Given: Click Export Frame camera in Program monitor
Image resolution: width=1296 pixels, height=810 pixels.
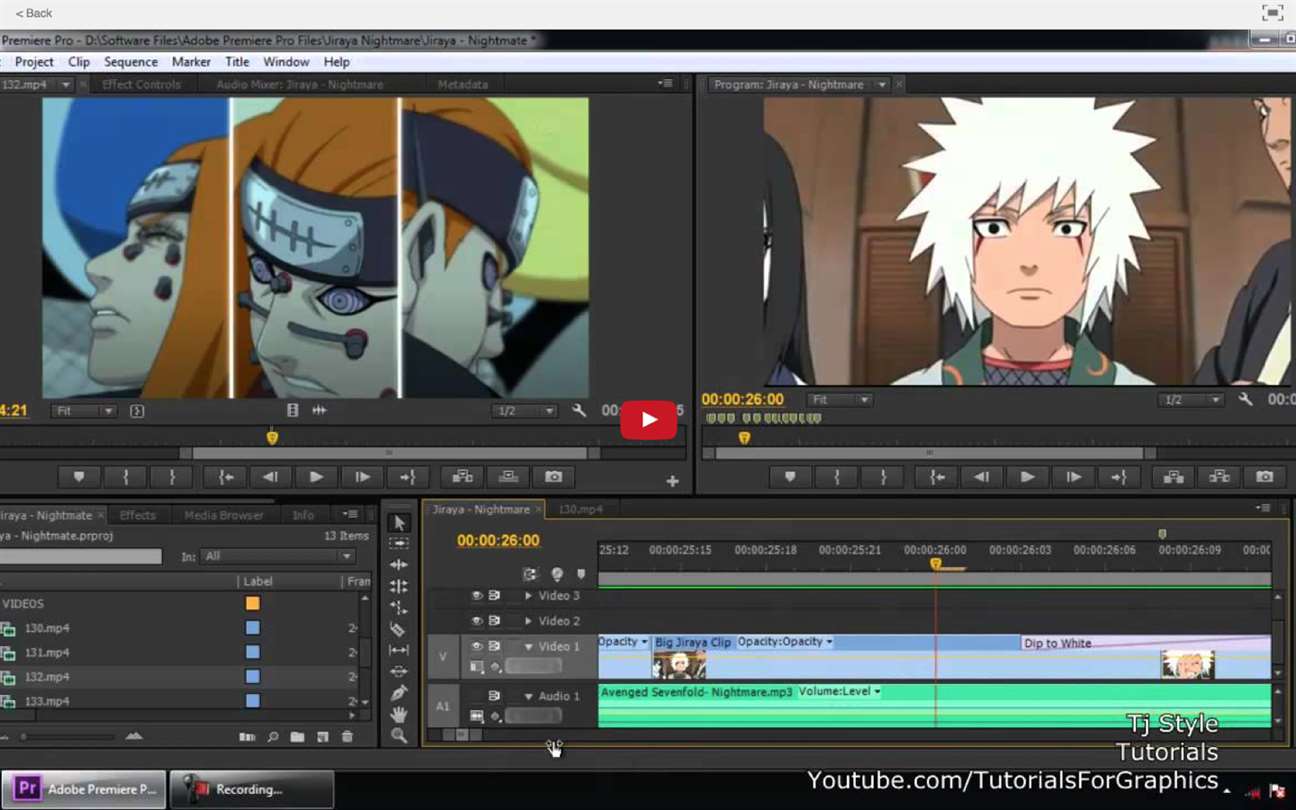Looking at the screenshot, I should [1265, 477].
